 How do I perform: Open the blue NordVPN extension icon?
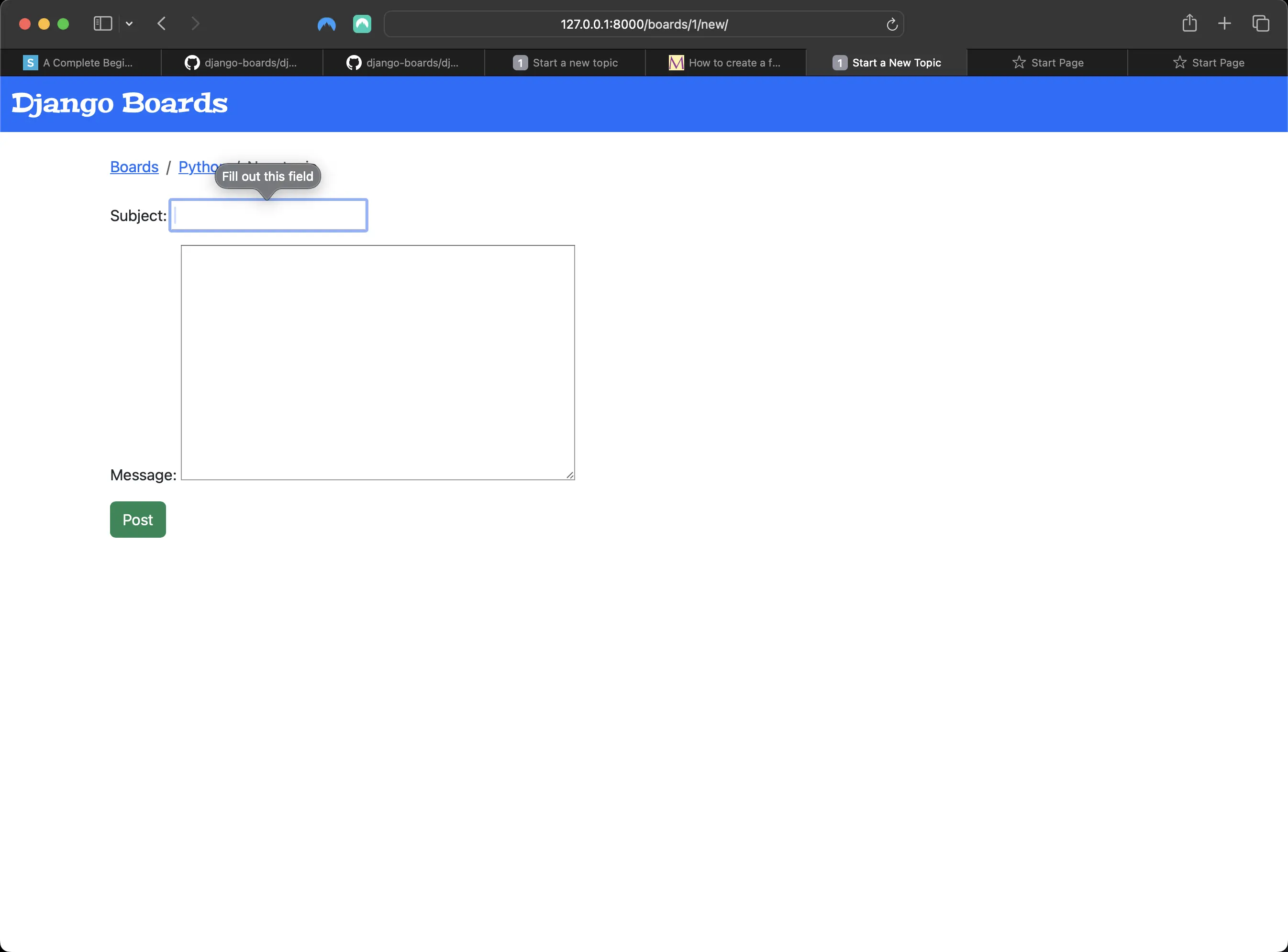[327, 24]
